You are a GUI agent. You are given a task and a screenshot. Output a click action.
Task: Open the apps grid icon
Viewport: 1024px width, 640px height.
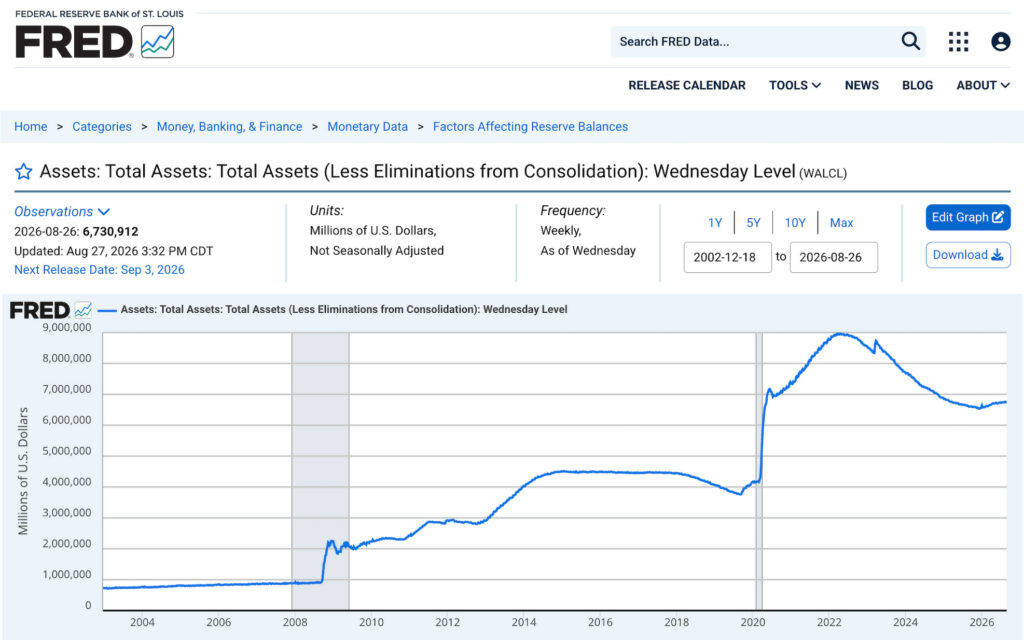coord(958,41)
